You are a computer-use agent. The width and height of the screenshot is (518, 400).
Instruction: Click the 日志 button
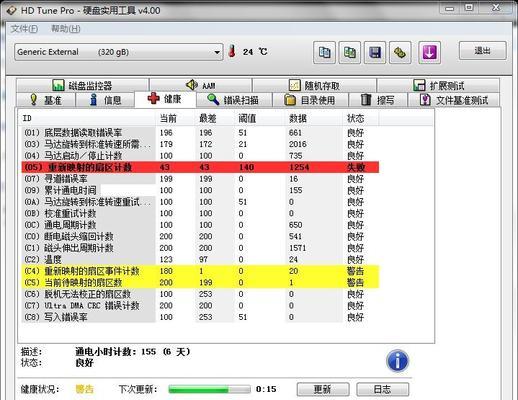(x=383, y=389)
